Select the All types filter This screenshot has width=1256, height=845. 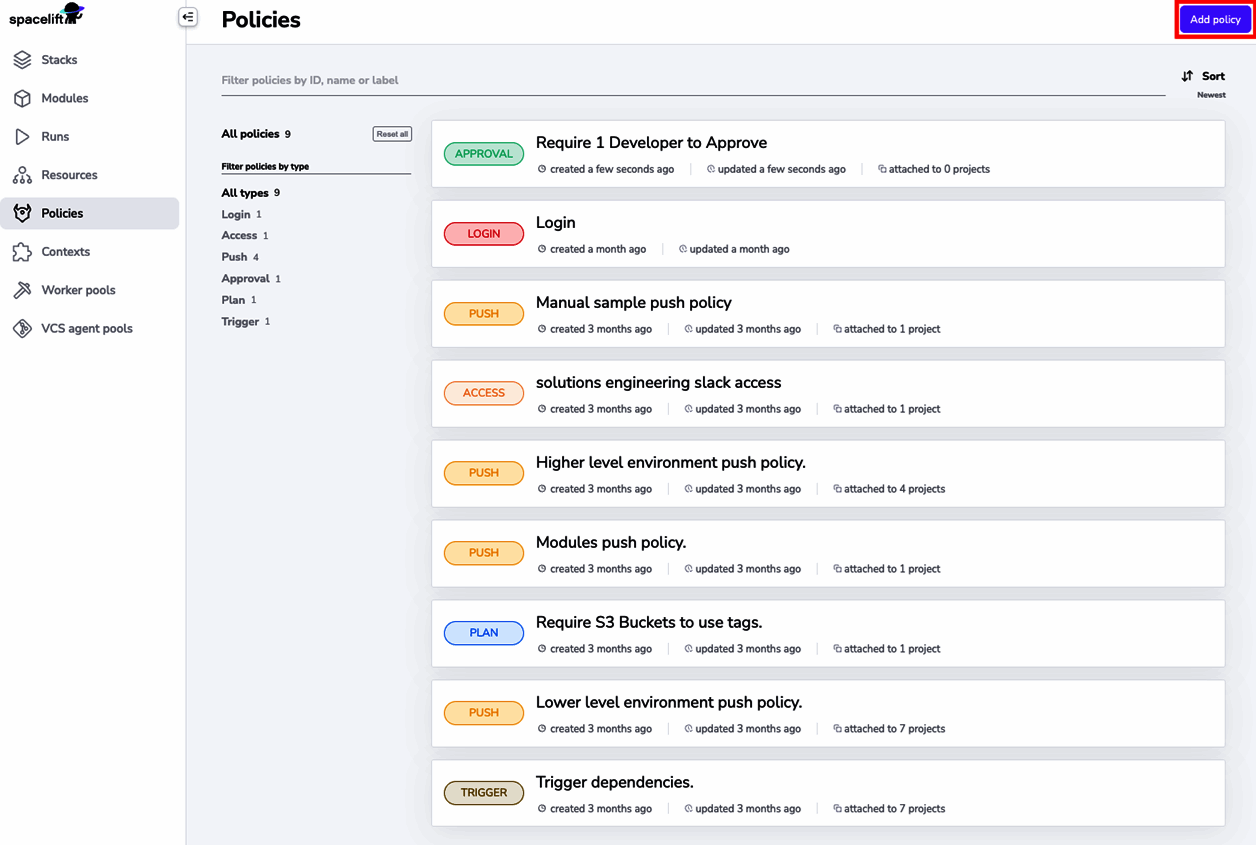tap(245, 193)
